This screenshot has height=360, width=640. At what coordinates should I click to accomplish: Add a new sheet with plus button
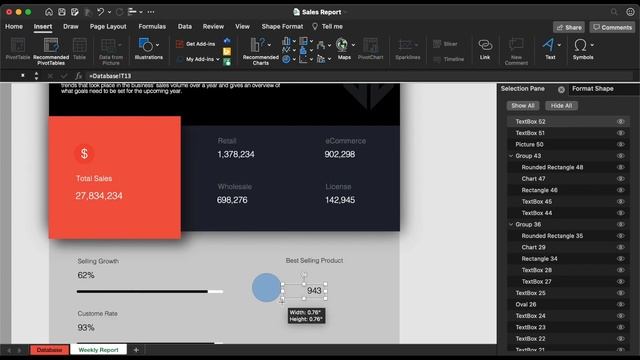click(136, 350)
